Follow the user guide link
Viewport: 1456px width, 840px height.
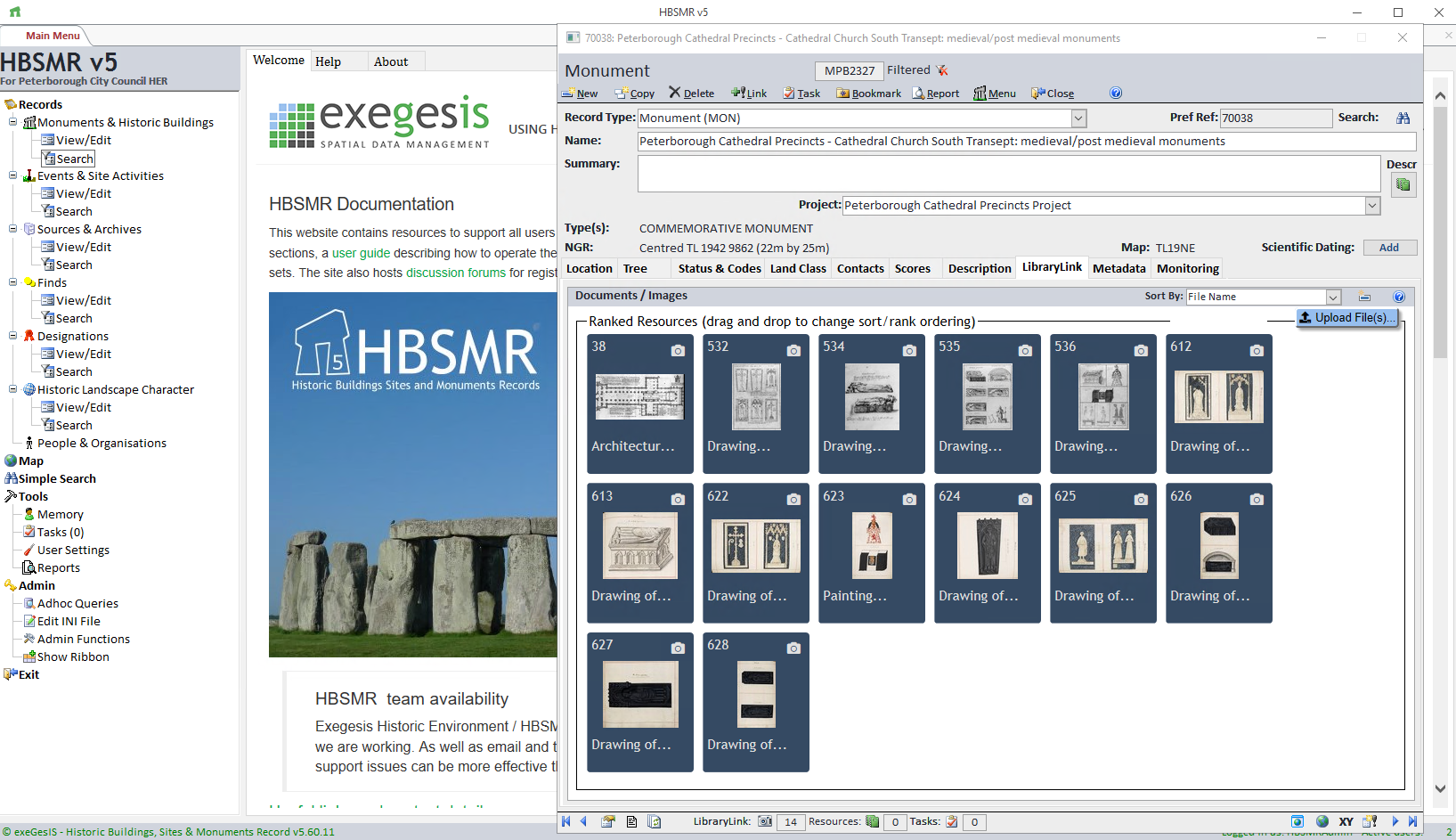tap(361, 253)
